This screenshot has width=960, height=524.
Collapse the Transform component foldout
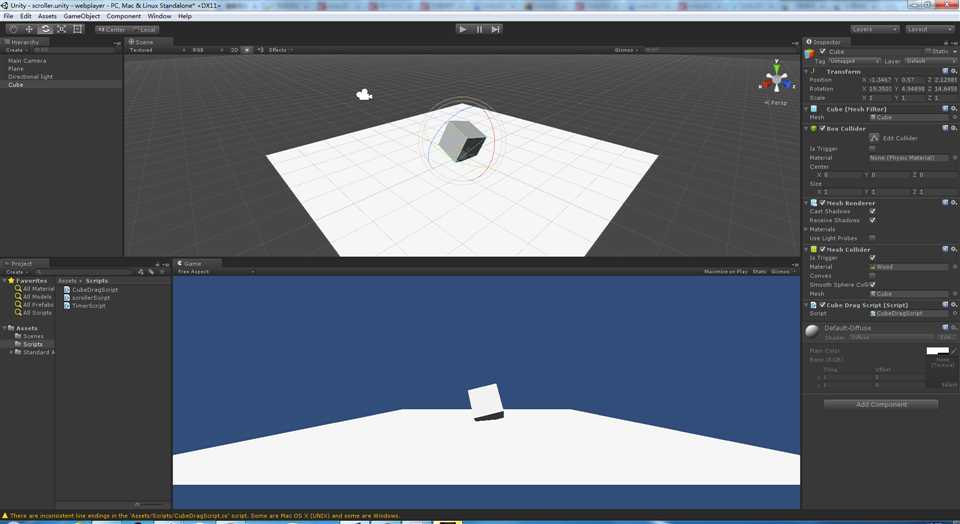click(806, 71)
